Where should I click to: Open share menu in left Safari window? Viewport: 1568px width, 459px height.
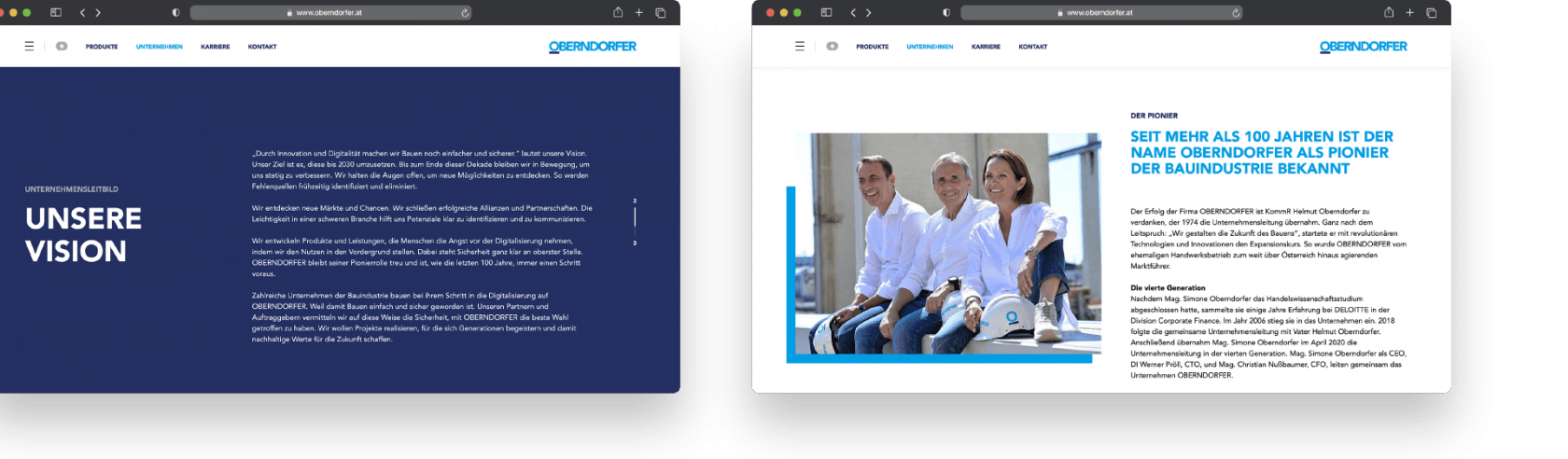[618, 12]
